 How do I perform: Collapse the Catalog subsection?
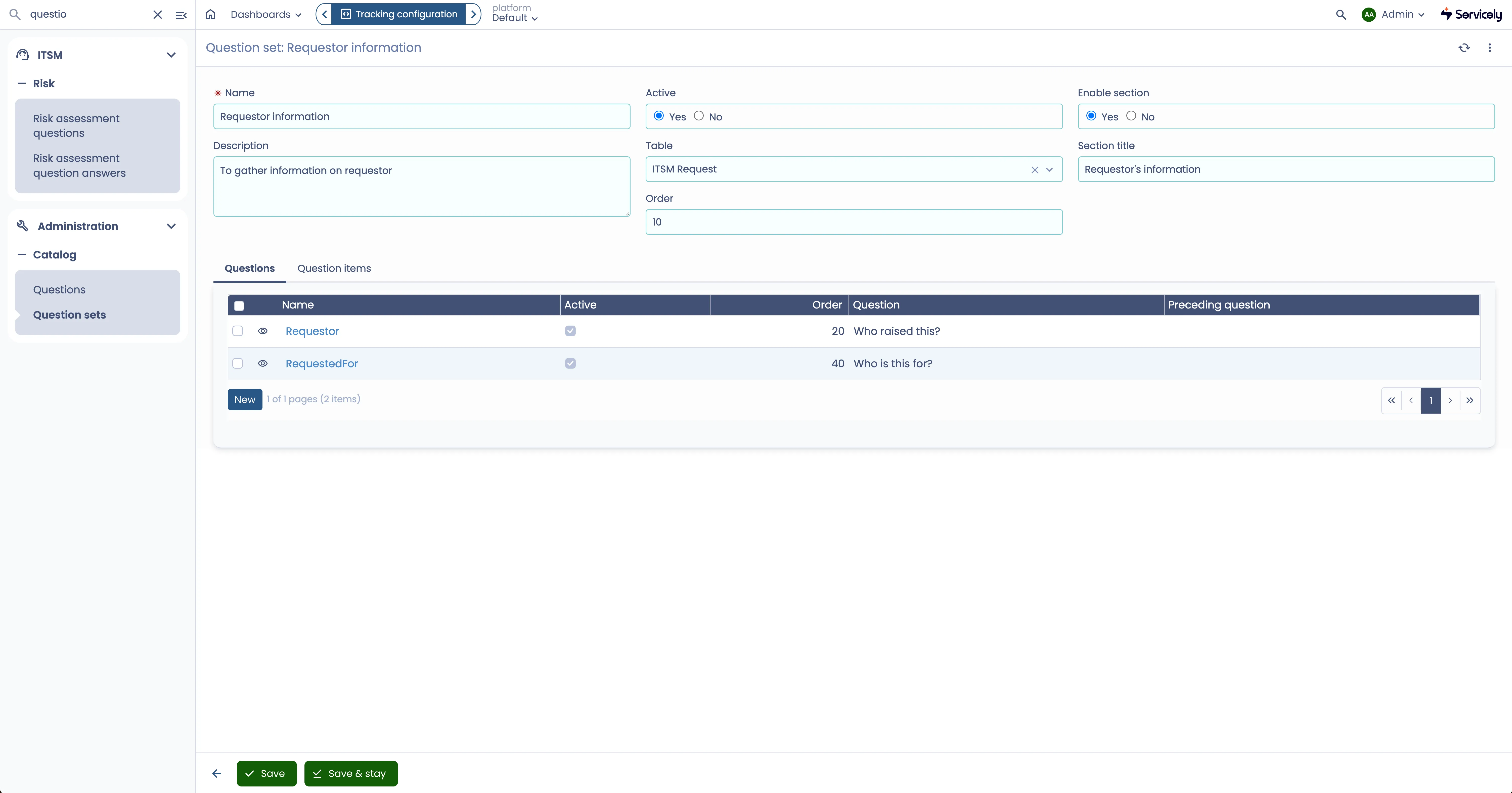[22, 255]
